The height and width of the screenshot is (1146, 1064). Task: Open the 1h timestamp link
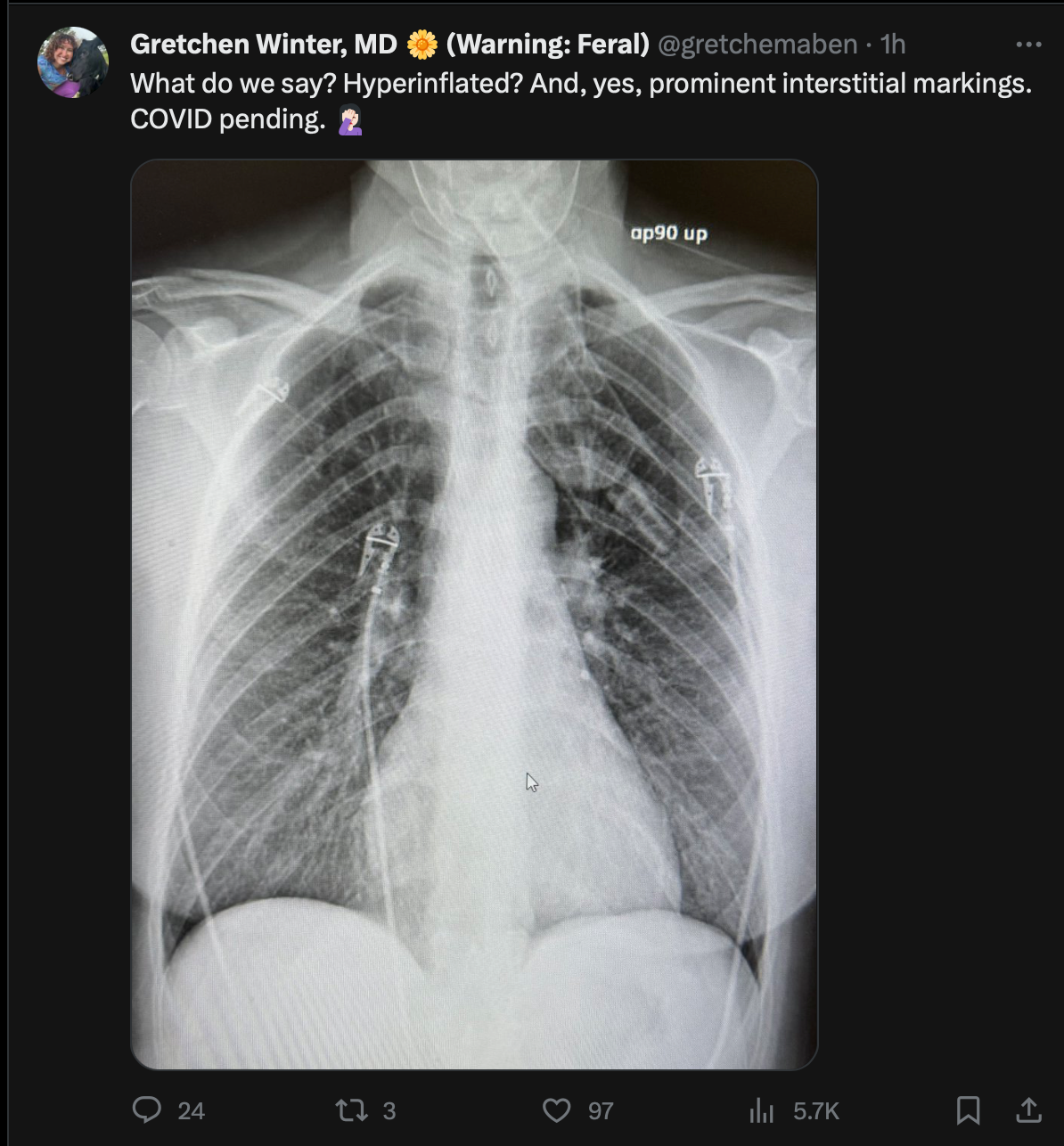(893, 44)
